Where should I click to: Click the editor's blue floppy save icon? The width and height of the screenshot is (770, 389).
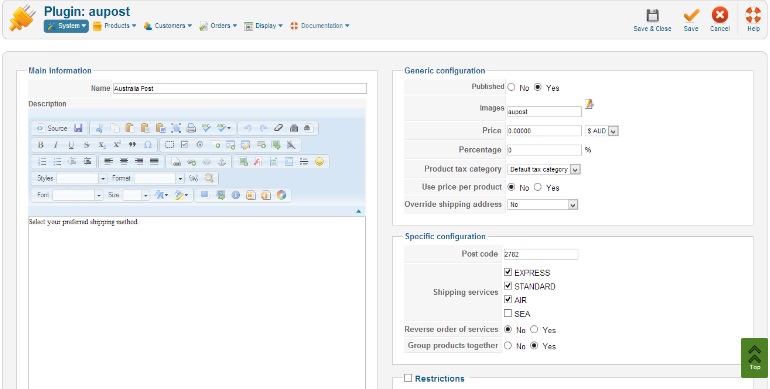[x=78, y=128]
